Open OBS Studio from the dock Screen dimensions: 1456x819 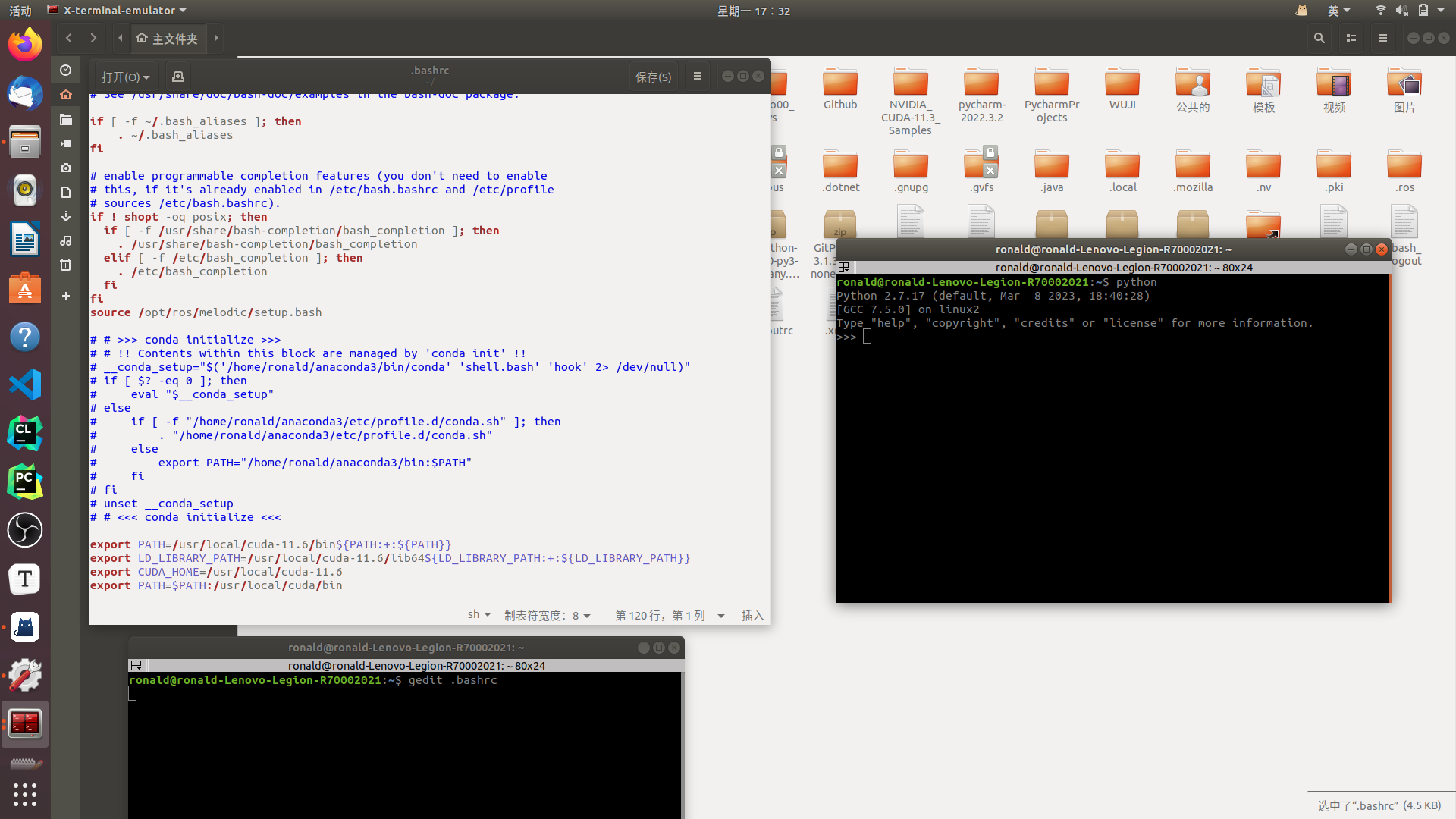click(x=25, y=530)
